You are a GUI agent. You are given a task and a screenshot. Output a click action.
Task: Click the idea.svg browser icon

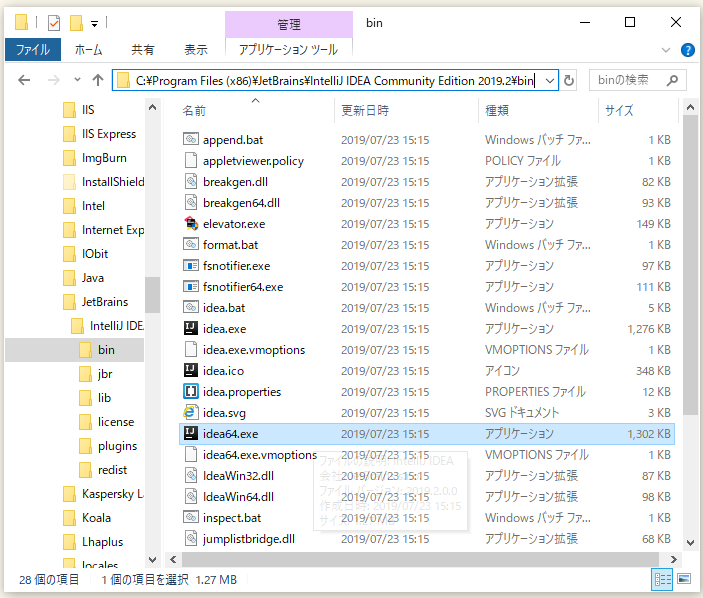191,412
